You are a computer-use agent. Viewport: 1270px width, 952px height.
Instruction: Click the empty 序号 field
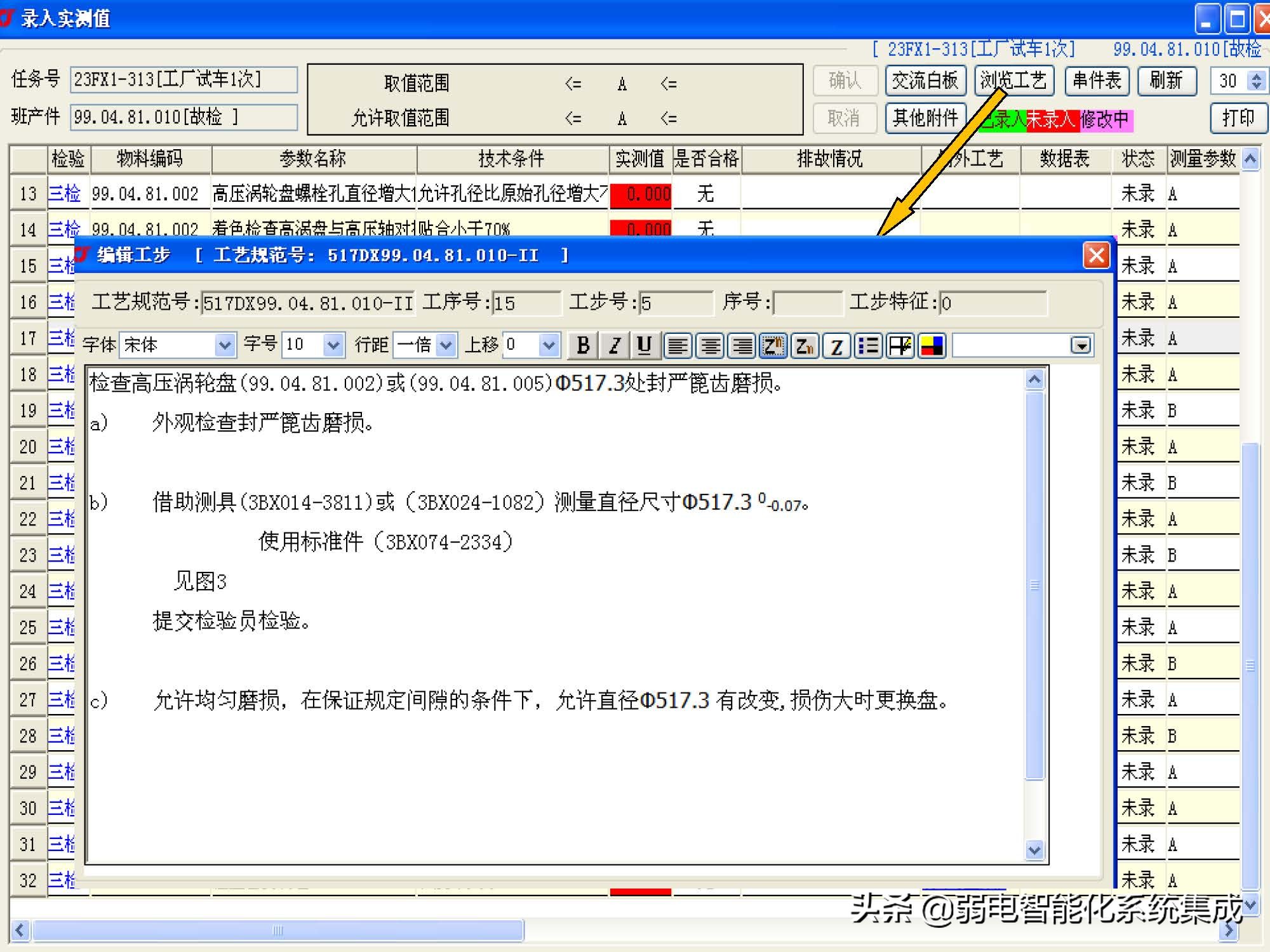(808, 303)
